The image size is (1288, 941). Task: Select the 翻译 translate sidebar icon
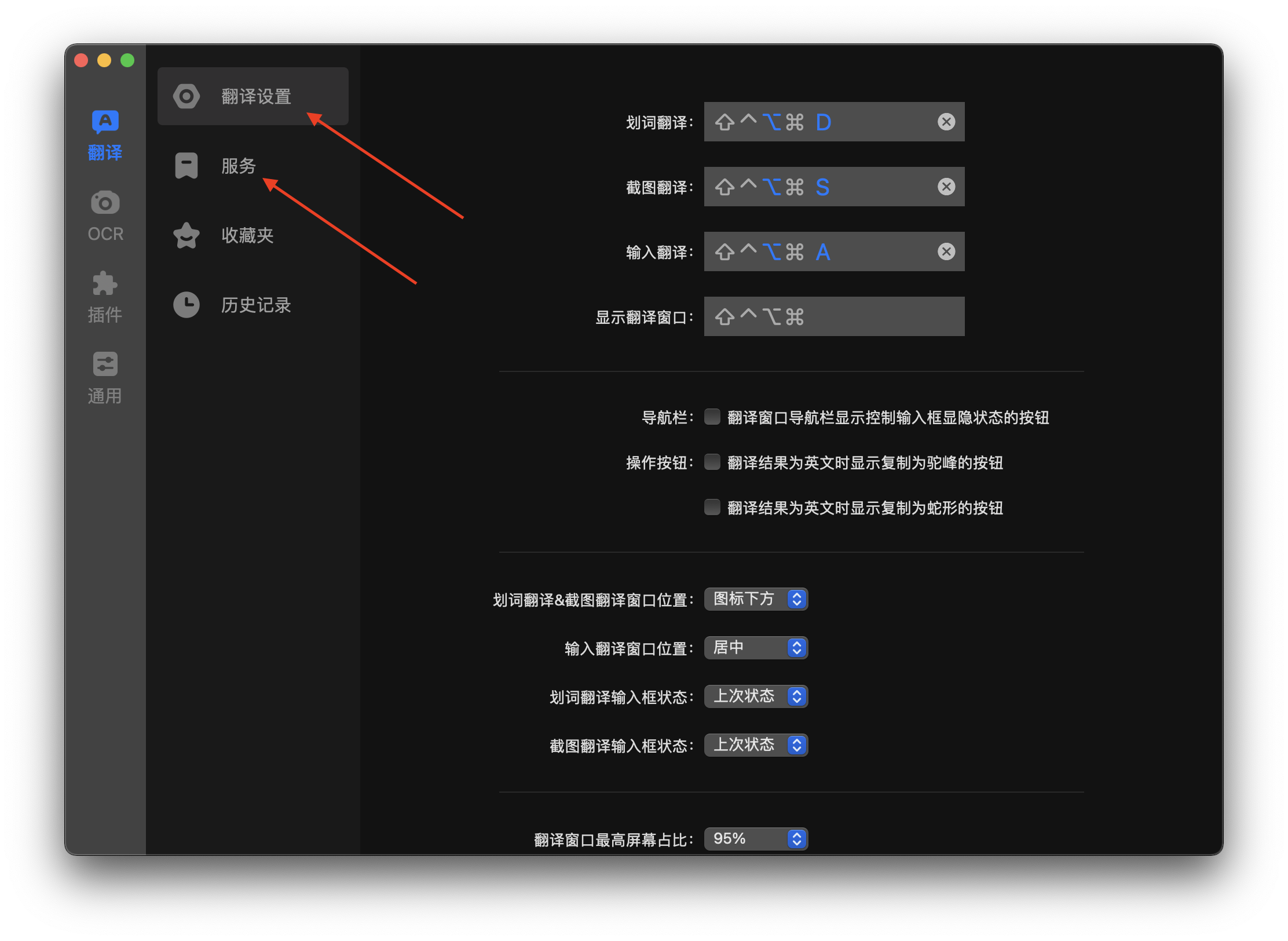tap(105, 134)
